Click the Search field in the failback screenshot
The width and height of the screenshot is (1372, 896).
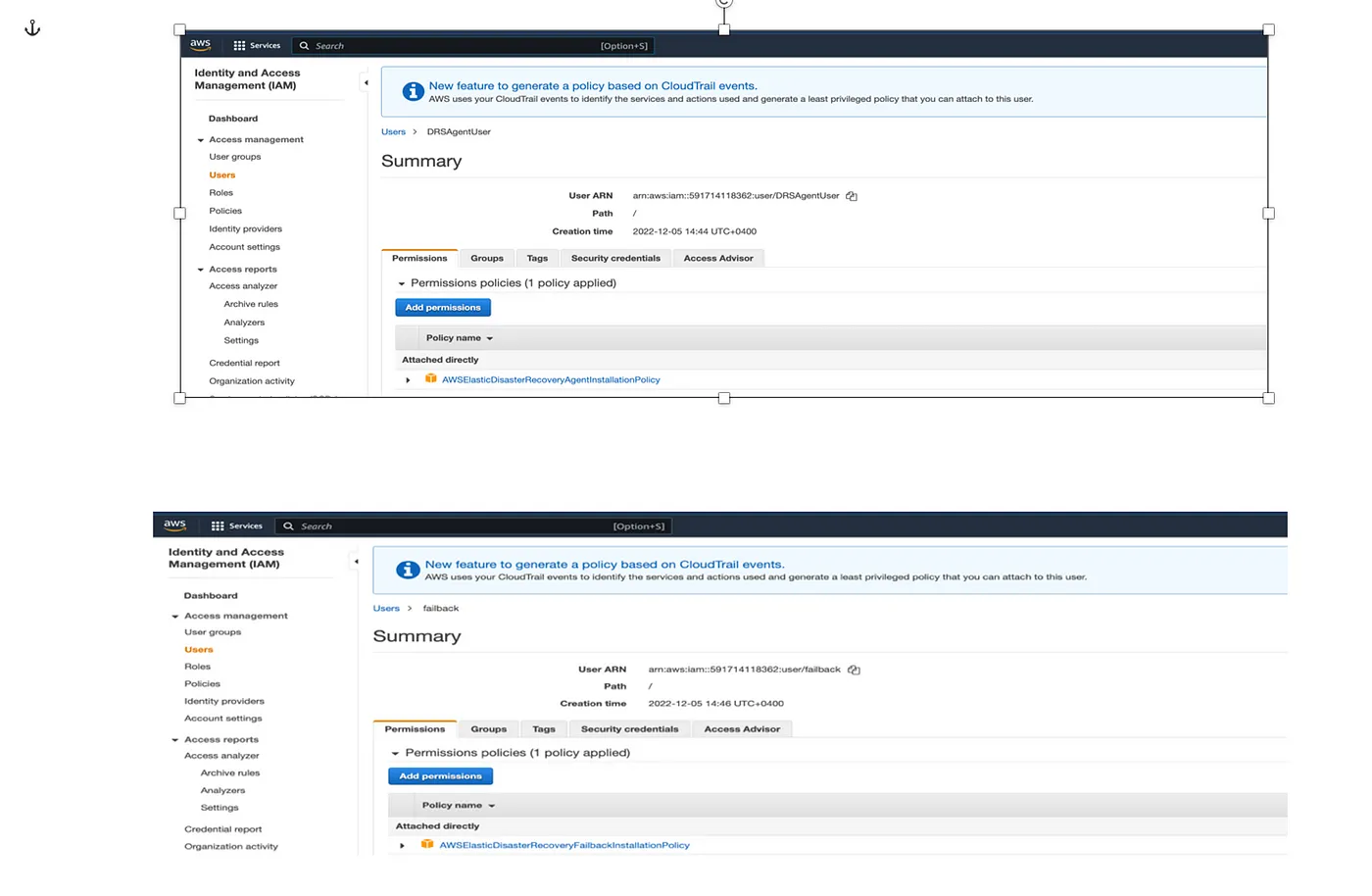tap(473, 525)
